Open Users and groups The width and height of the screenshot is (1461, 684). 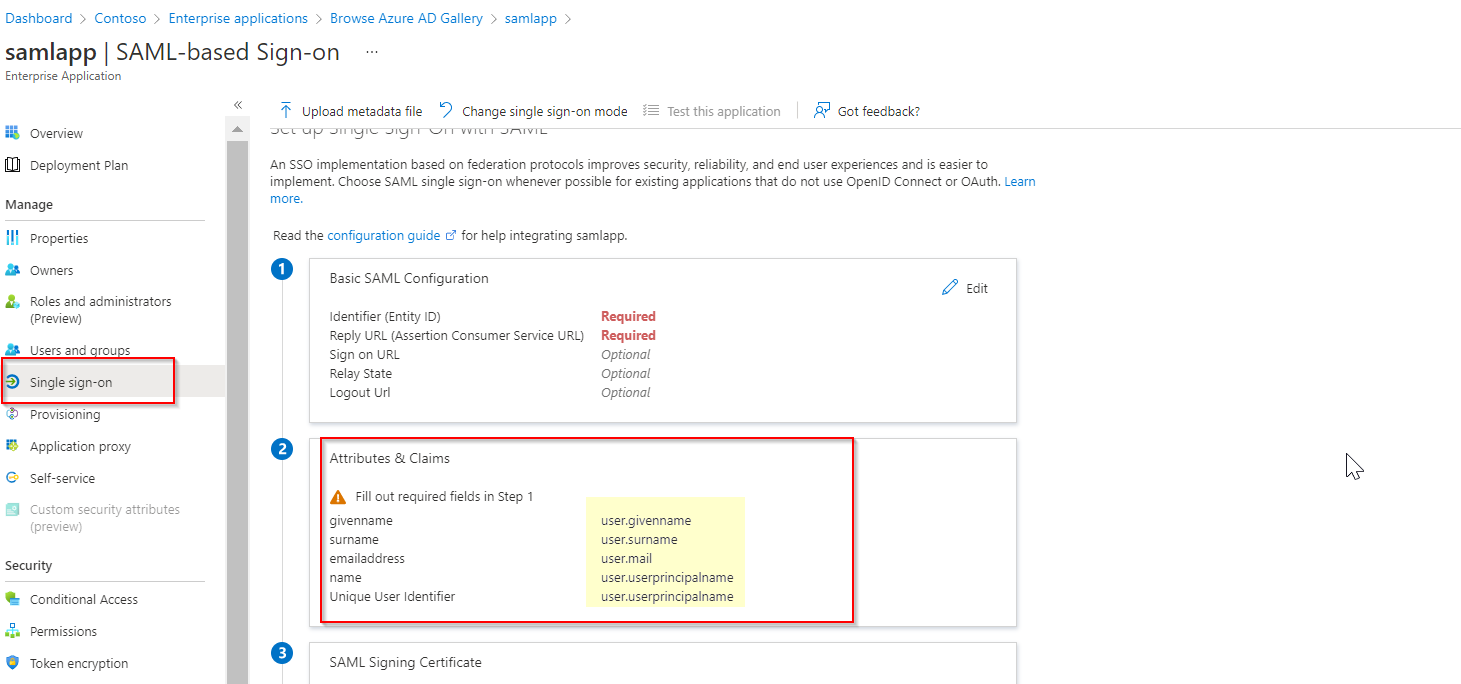click(80, 350)
